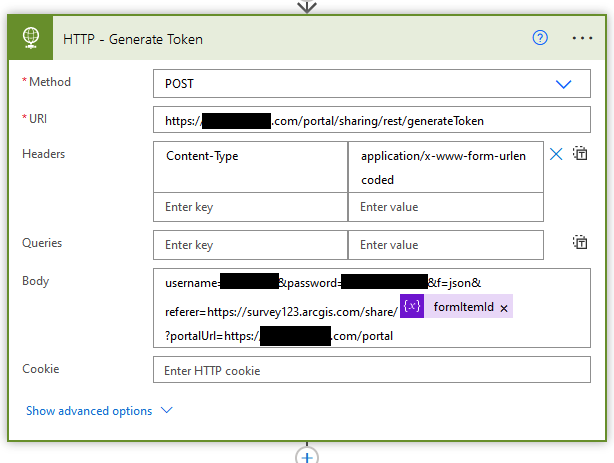
Task: Expand Show advanced options
Action: [x=167, y=411]
